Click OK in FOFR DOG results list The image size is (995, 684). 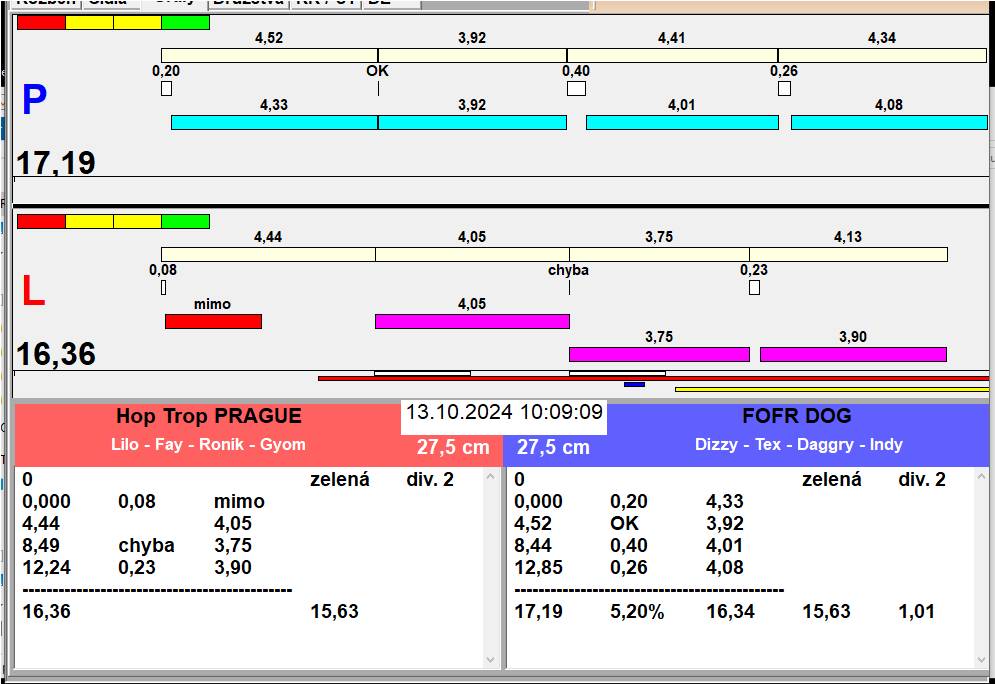tap(624, 523)
